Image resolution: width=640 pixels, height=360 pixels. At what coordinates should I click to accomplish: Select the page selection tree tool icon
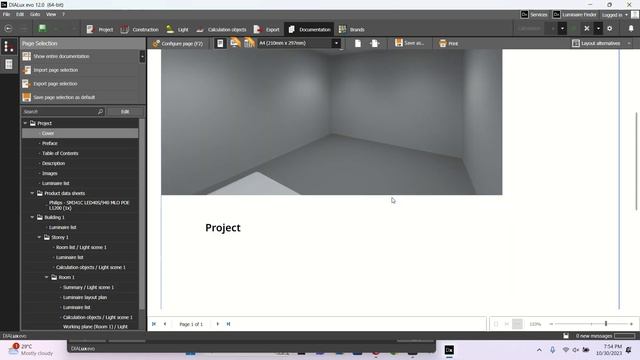point(9,46)
